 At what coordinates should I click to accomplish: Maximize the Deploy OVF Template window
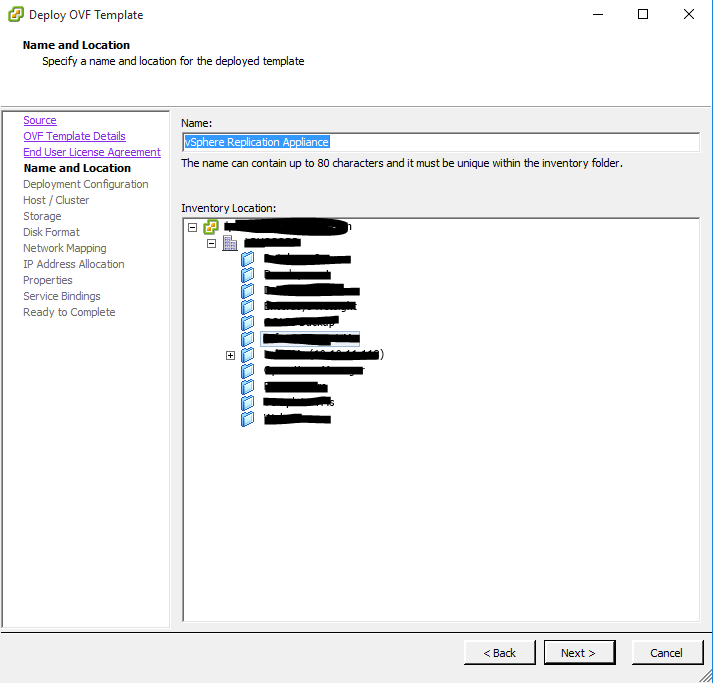643,15
